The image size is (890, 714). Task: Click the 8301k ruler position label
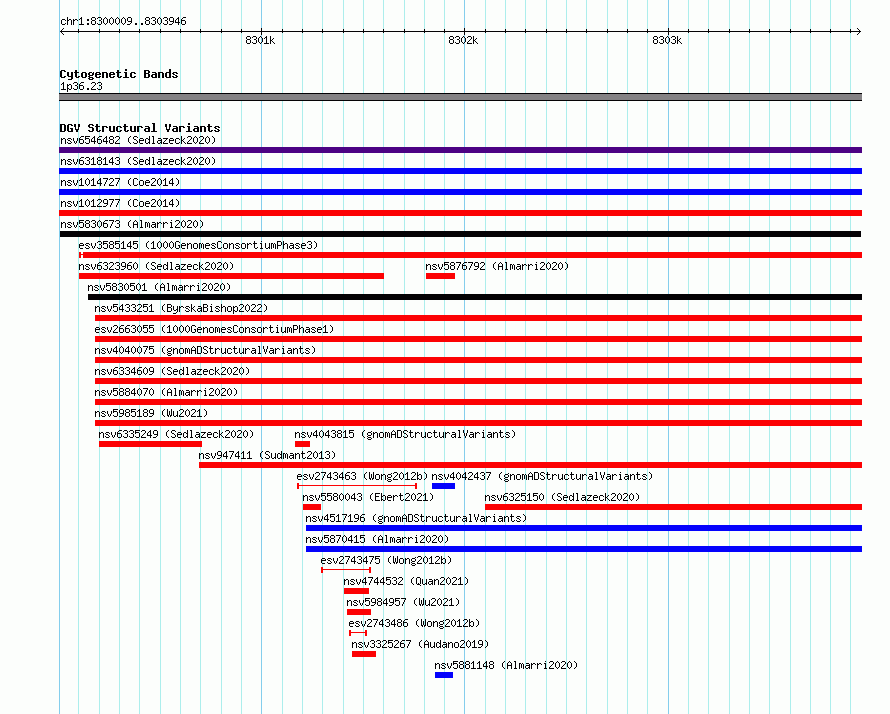click(x=260, y=40)
